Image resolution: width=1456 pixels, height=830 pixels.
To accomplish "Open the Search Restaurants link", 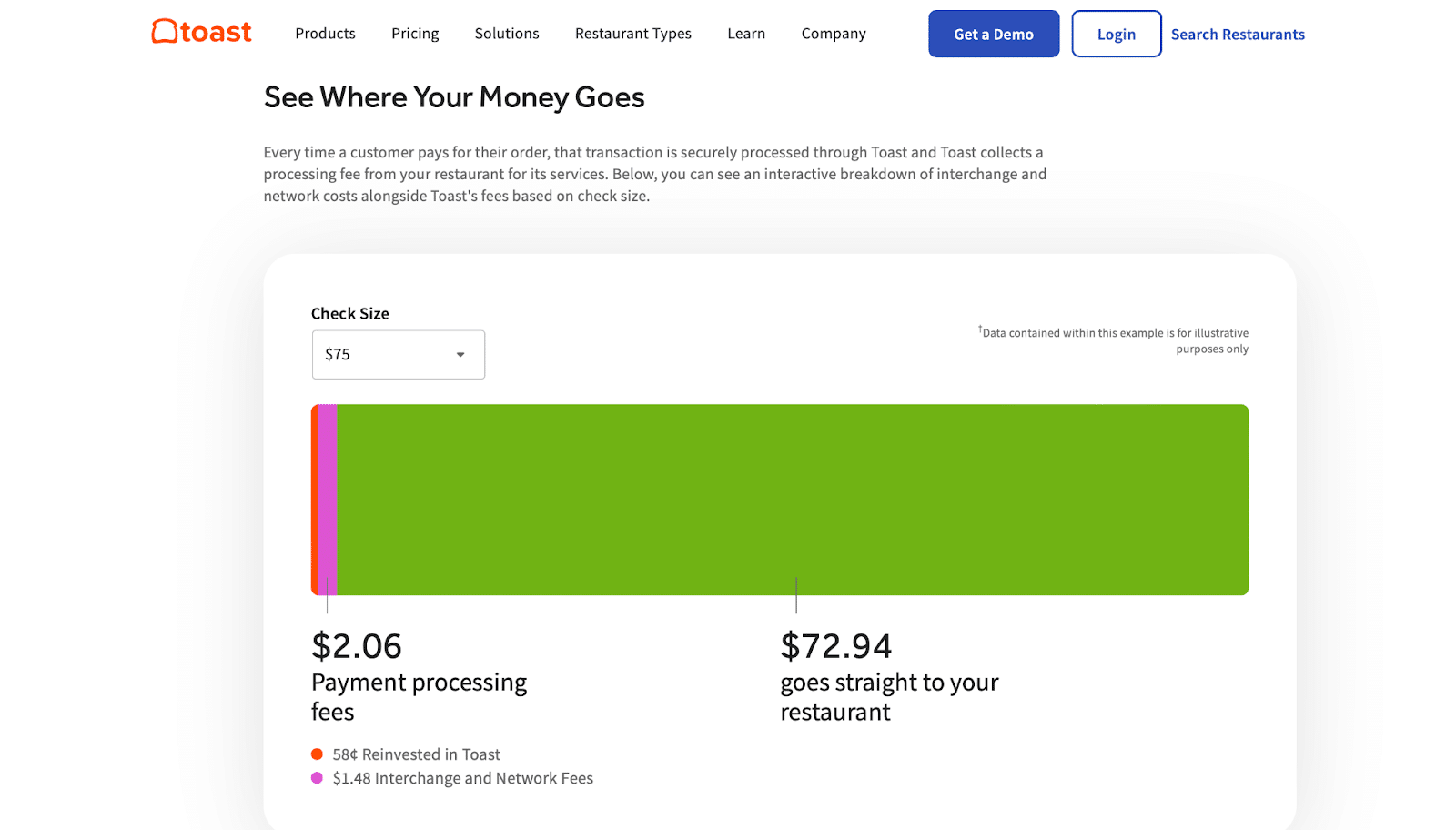I will click(1238, 35).
